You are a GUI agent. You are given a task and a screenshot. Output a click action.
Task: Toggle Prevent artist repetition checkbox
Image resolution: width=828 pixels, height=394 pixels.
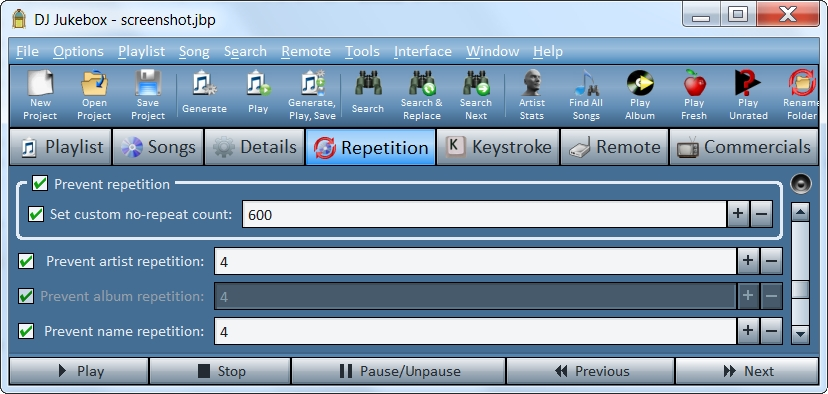pyautogui.click(x=26, y=261)
